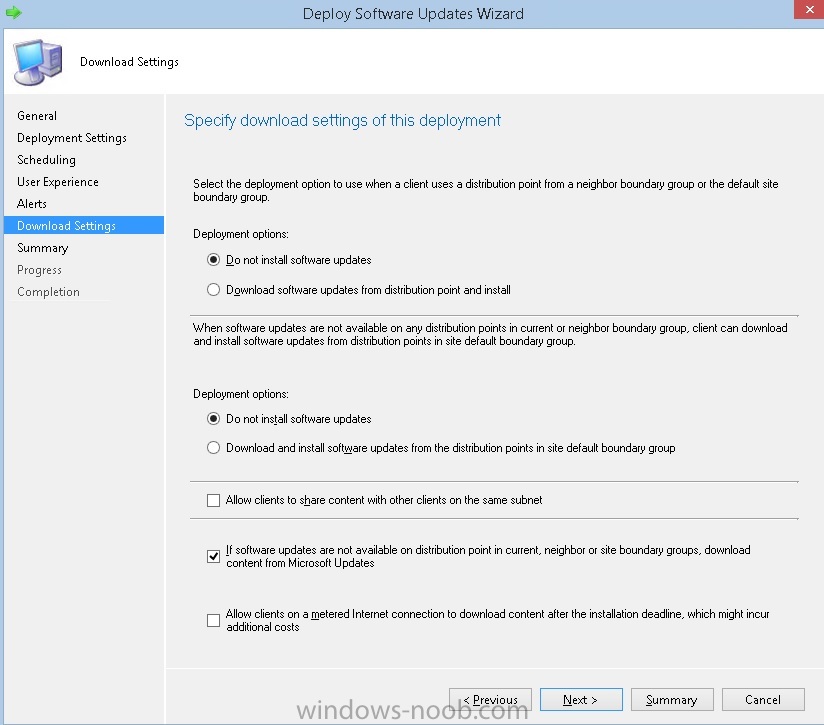Click the computer icon beside Download Settings
824x725 pixels.
click(x=38, y=62)
